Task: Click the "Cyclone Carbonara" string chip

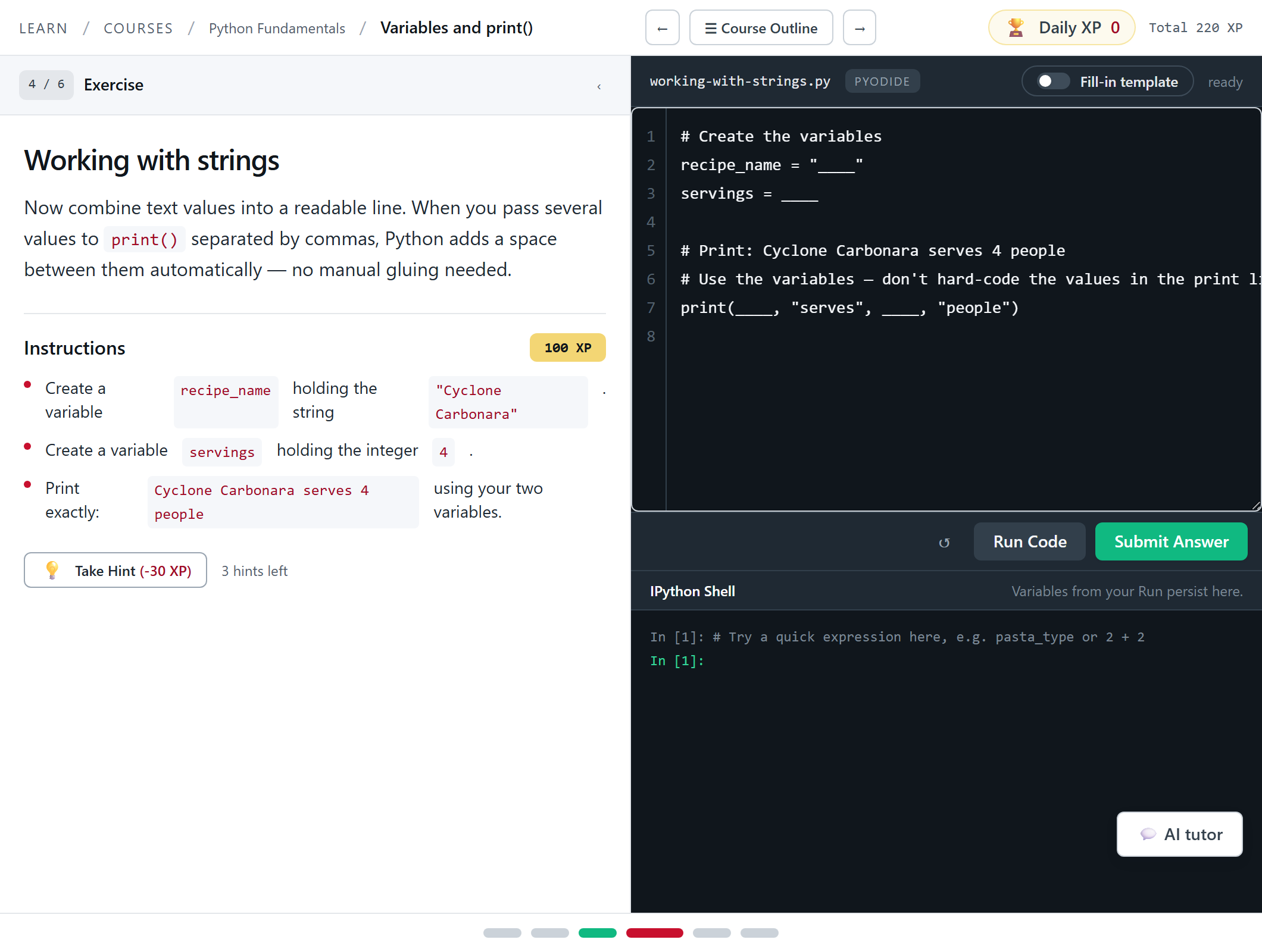Action: pos(508,402)
